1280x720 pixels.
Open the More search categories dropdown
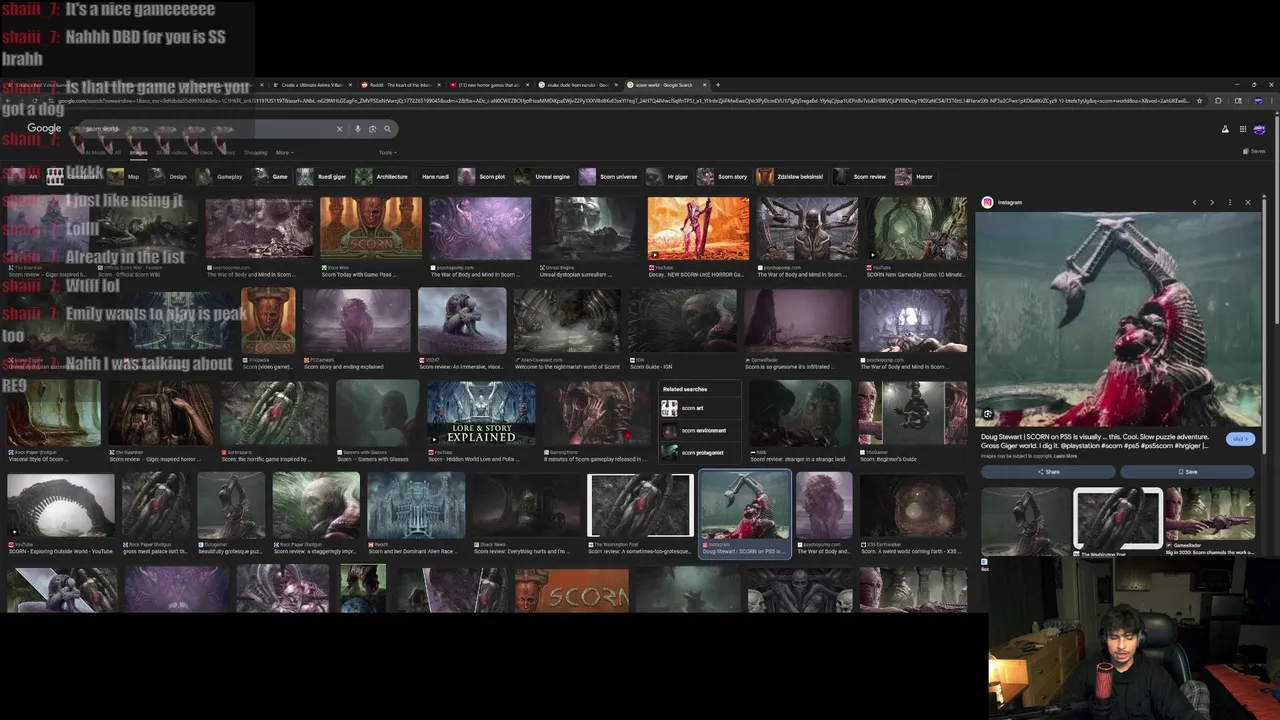[284, 152]
